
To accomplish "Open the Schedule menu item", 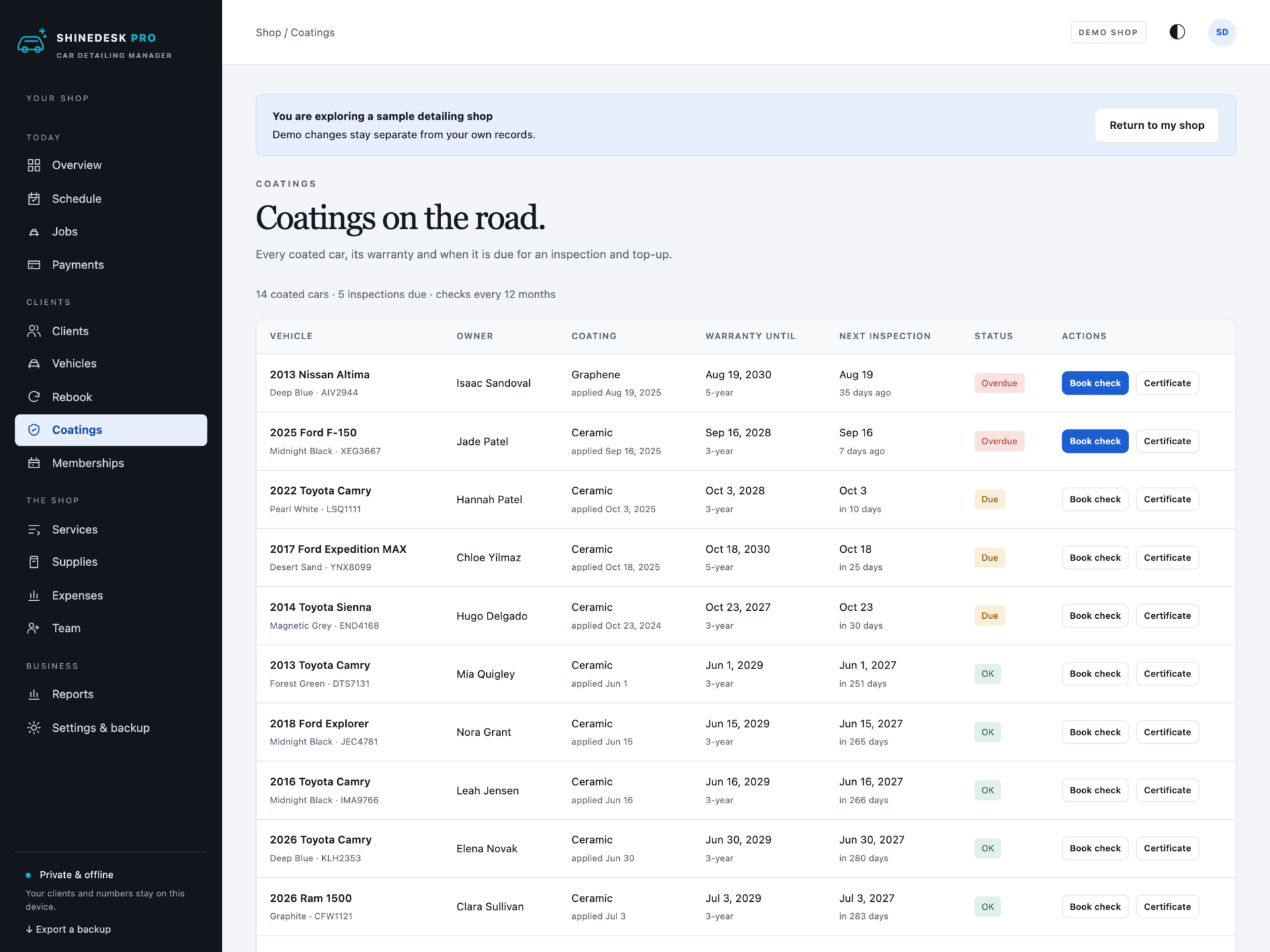I will coord(110,198).
